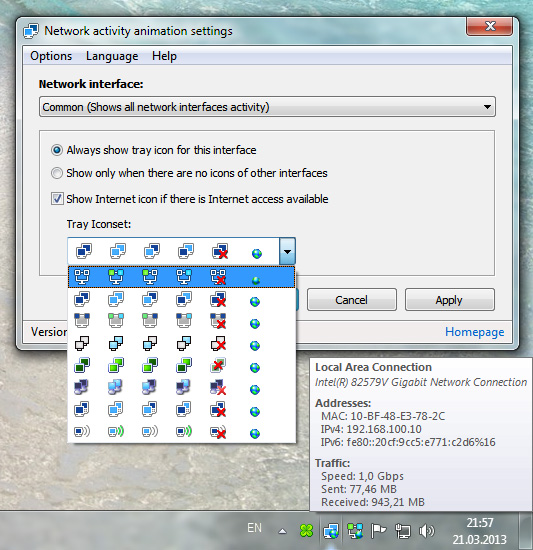Click the Cancel button
The height and width of the screenshot is (550, 533).
pyautogui.click(x=352, y=300)
